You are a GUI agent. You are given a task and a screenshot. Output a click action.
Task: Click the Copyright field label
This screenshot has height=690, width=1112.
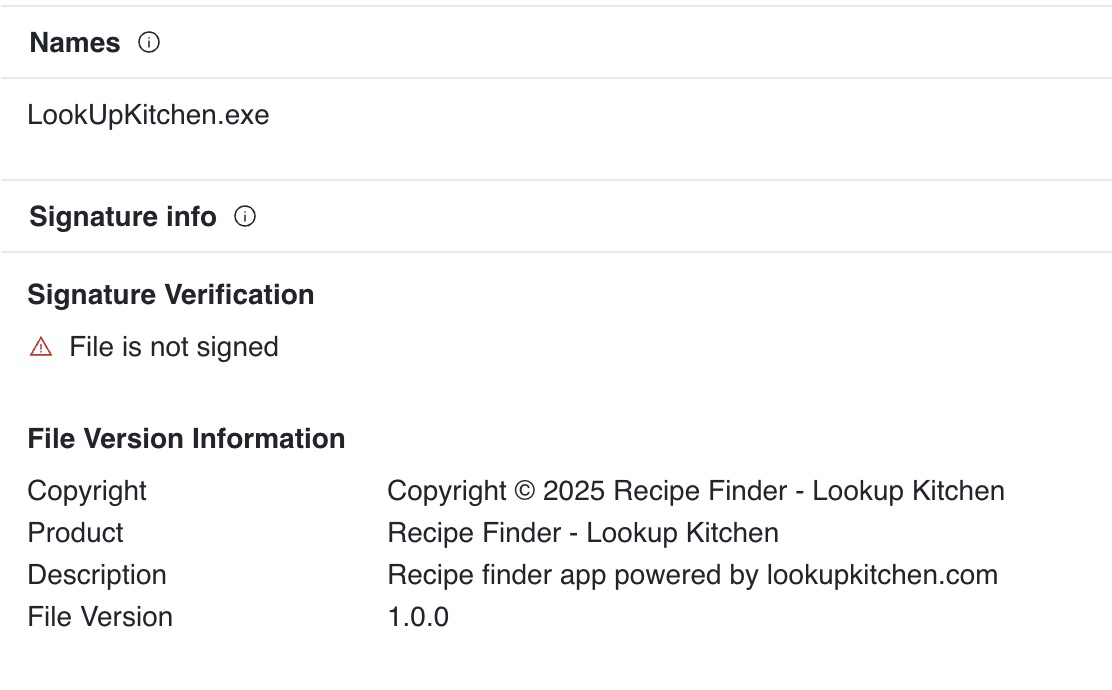(87, 491)
